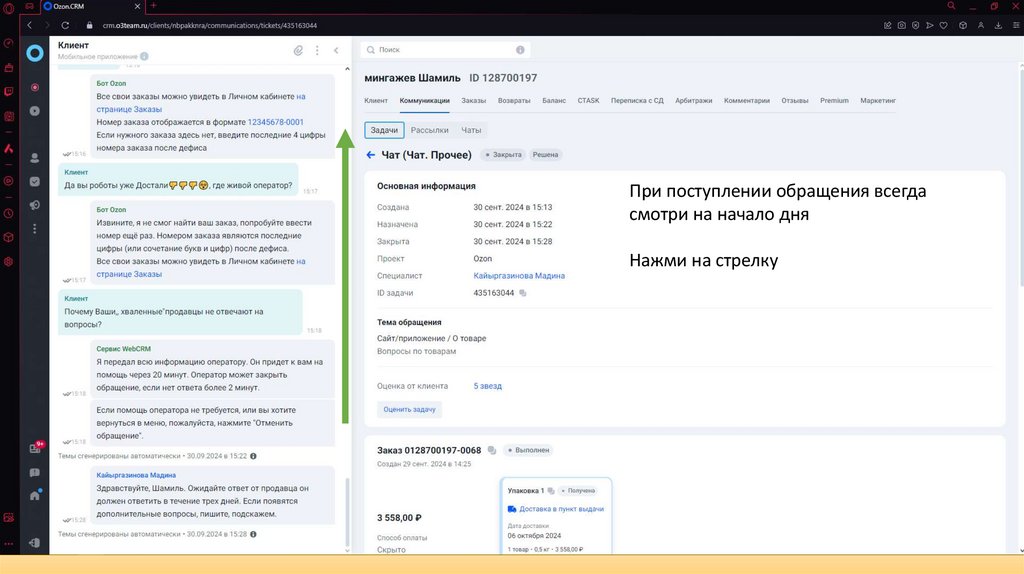The width and height of the screenshot is (1024, 574).
Task: Click the sender name Кайыргазинова Мадина in chat
Action: [x=136, y=475]
